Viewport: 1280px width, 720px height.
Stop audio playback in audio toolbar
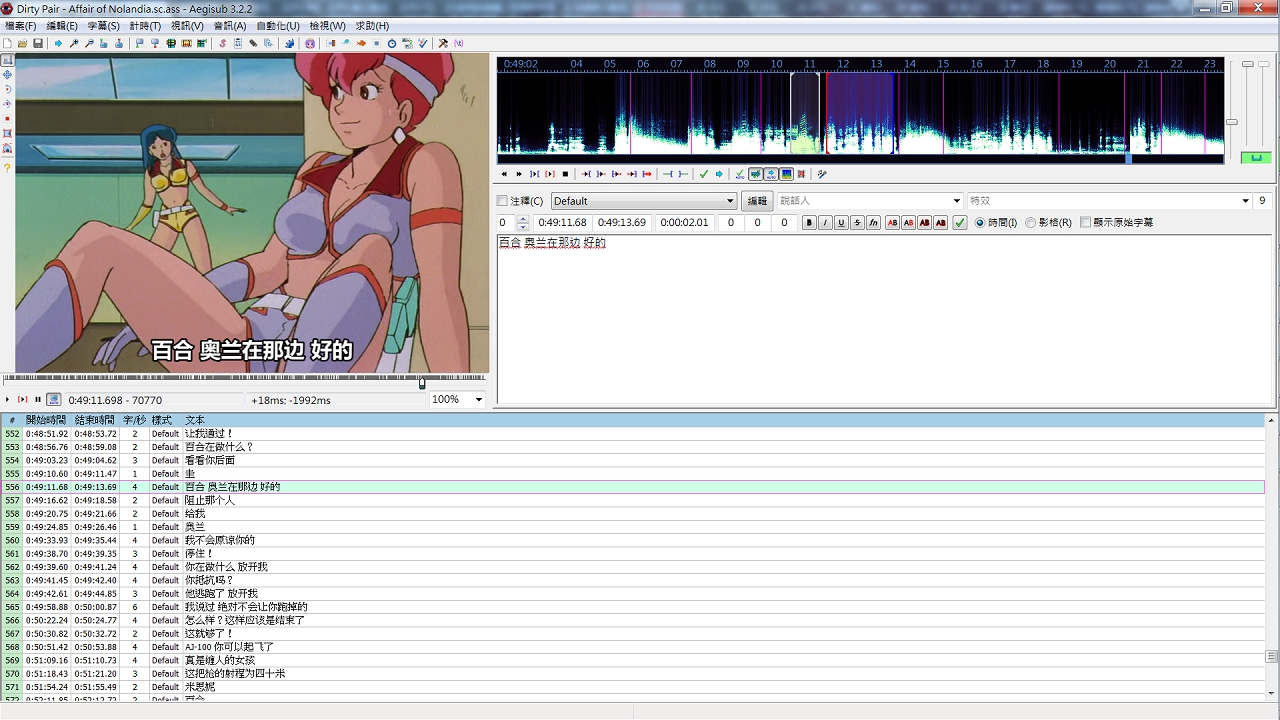565,174
